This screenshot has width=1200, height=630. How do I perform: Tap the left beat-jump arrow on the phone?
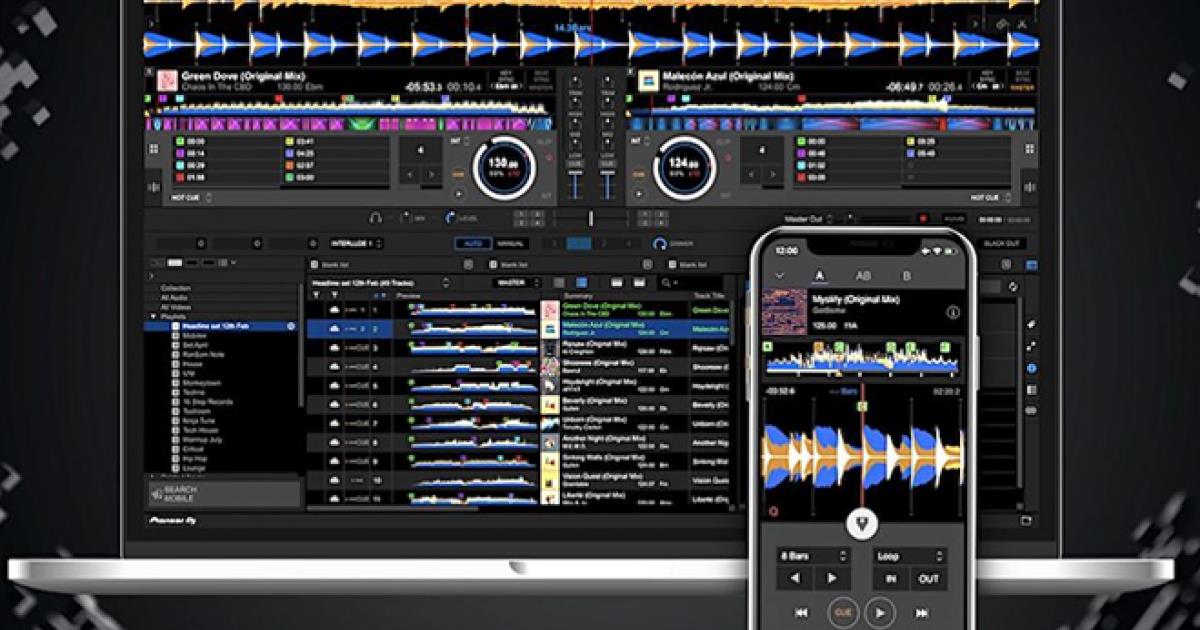point(795,578)
